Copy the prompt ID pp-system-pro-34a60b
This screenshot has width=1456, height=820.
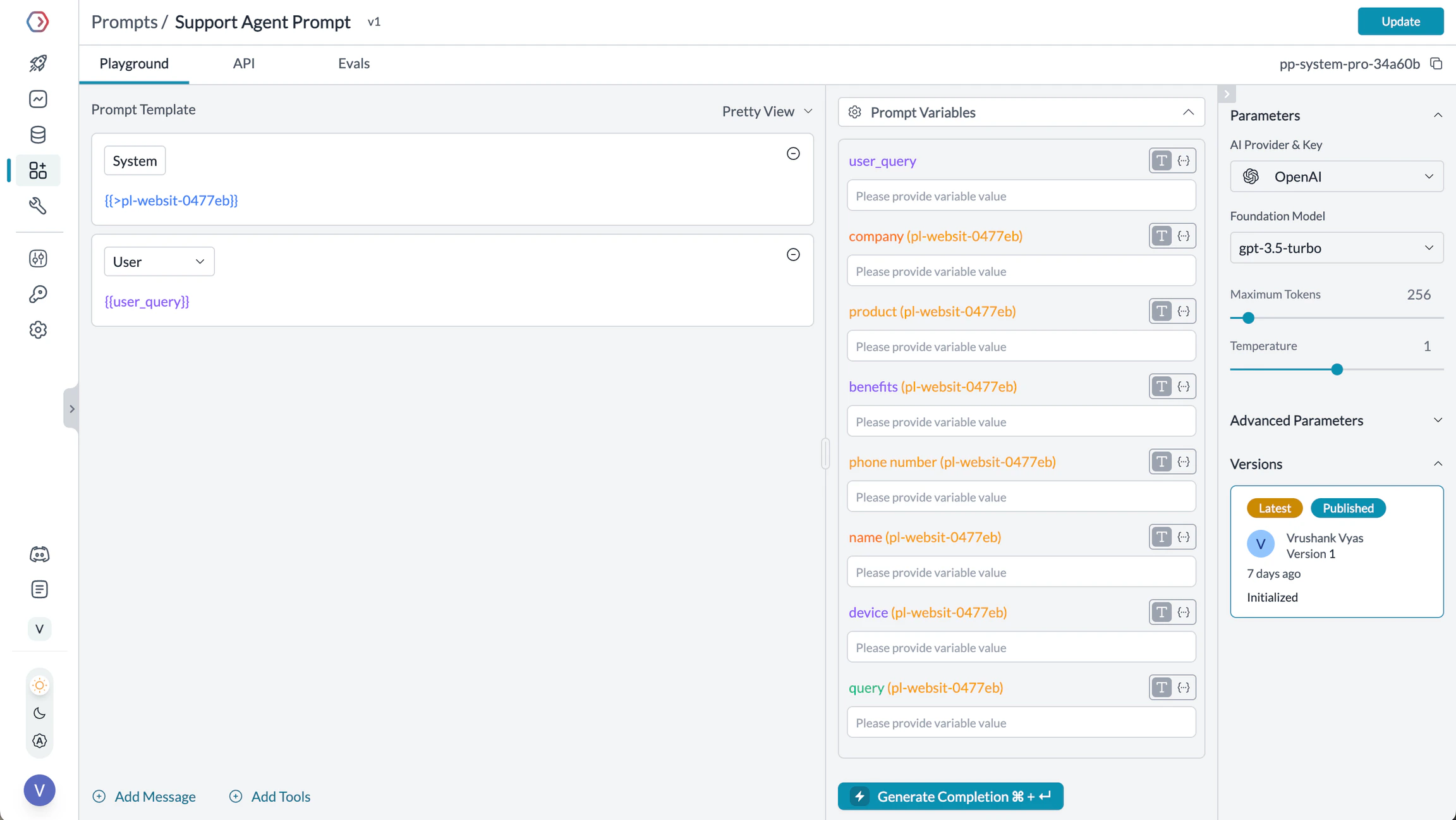[x=1436, y=64]
